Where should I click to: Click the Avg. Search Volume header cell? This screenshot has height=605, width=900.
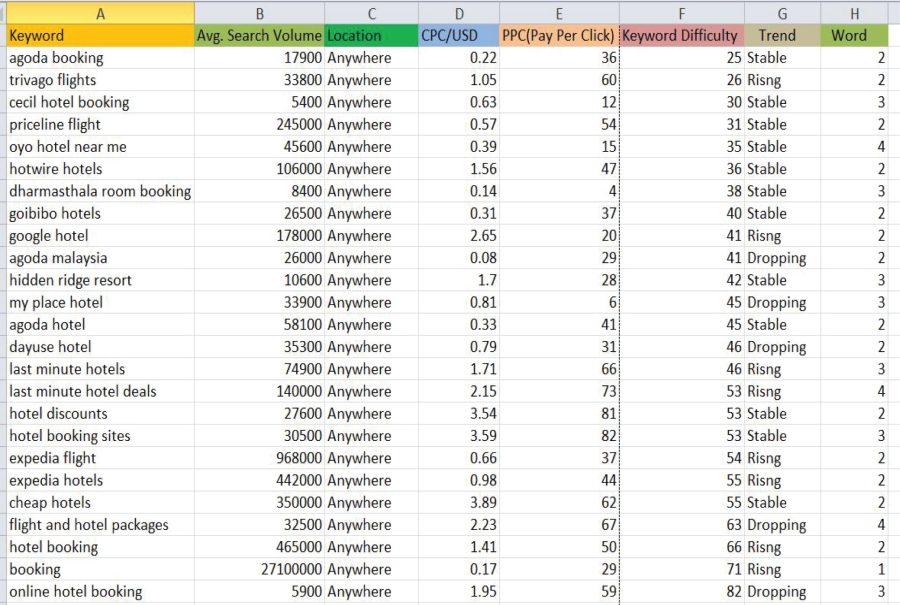(259, 36)
